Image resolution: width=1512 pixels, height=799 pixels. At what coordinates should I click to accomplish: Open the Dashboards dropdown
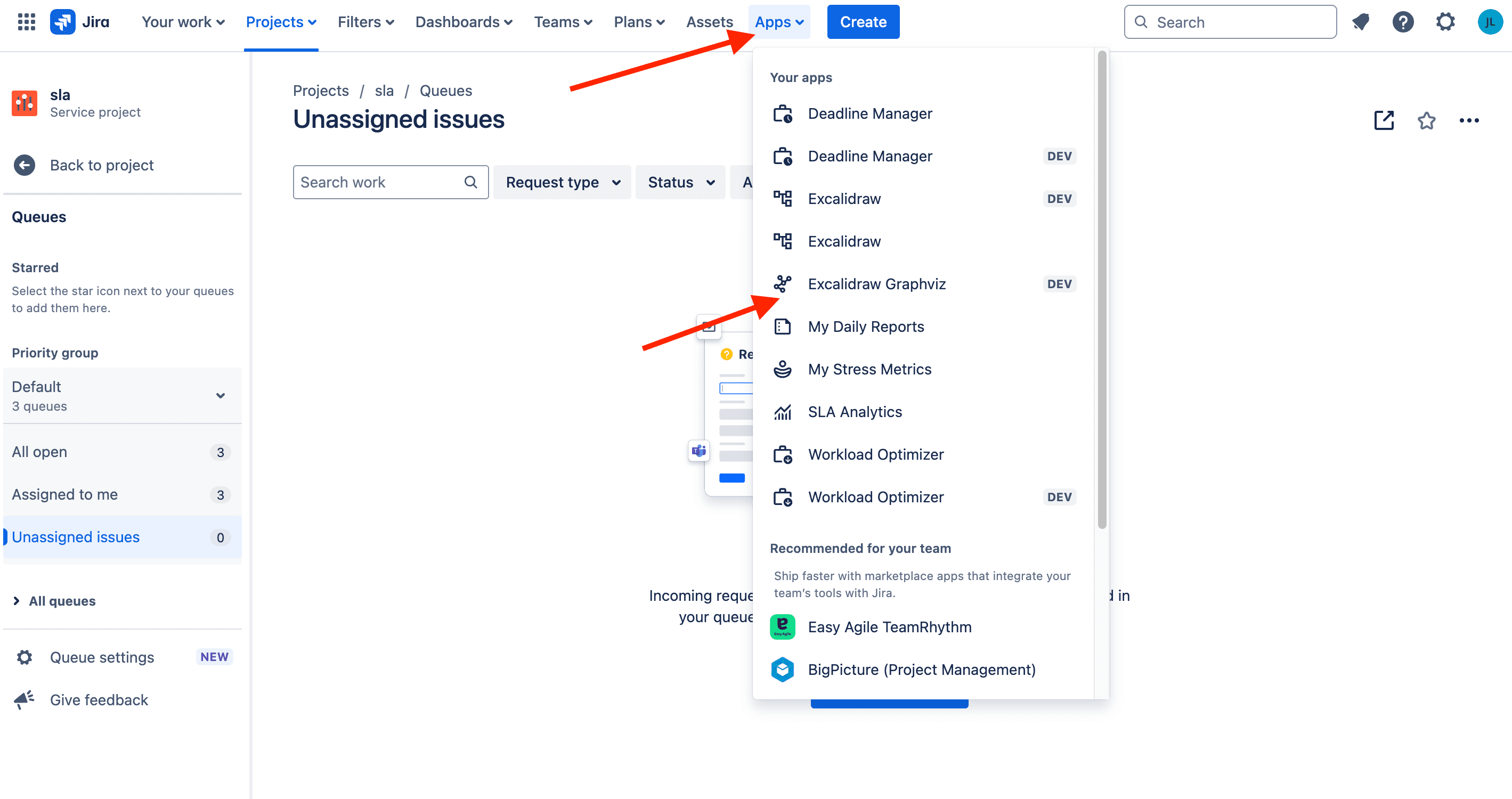click(x=464, y=22)
